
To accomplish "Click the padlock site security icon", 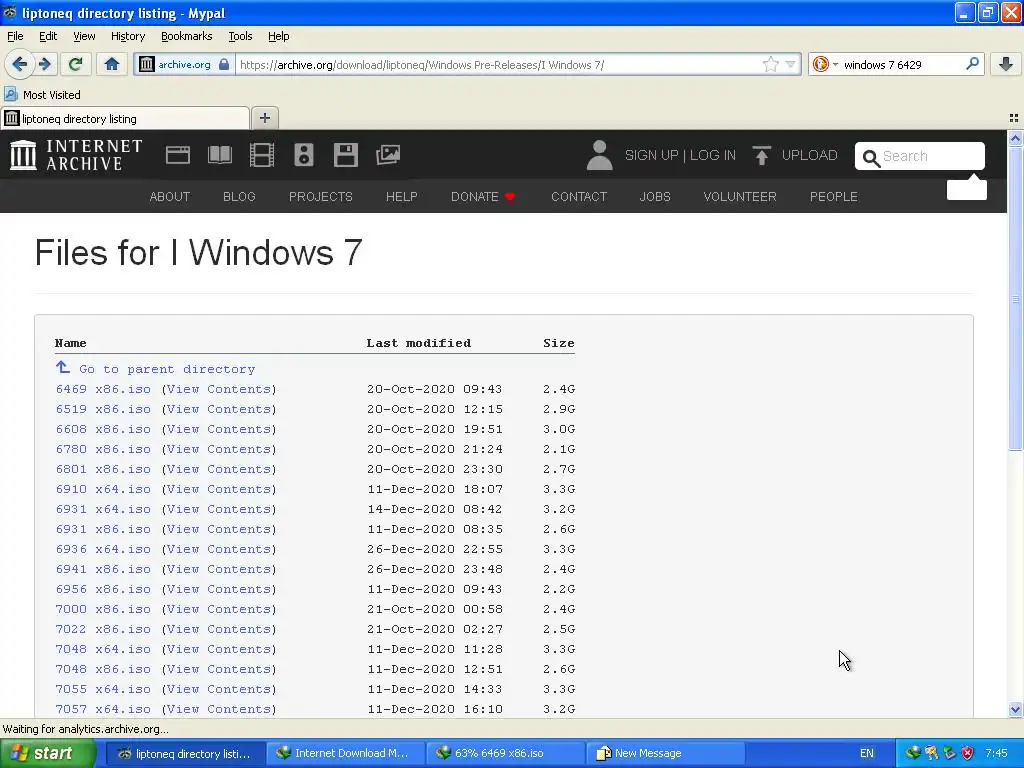I will (x=224, y=64).
